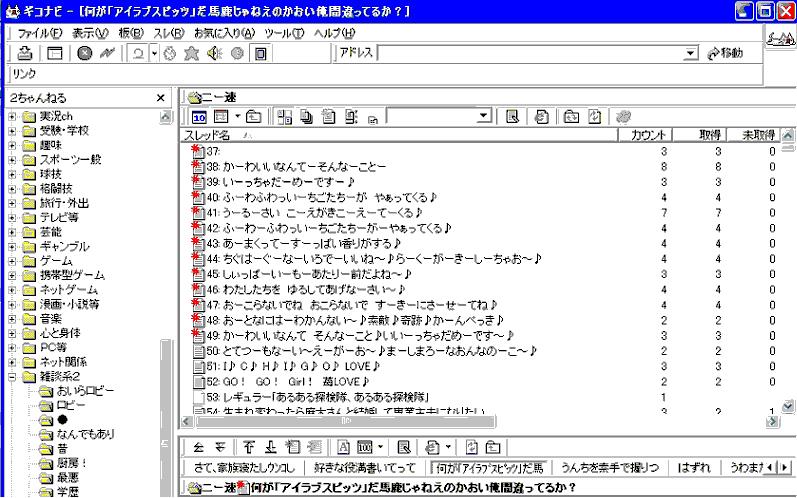This screenshot has height=498, width=797.
Task: Click into the アドレス address field
Action: 532,53
